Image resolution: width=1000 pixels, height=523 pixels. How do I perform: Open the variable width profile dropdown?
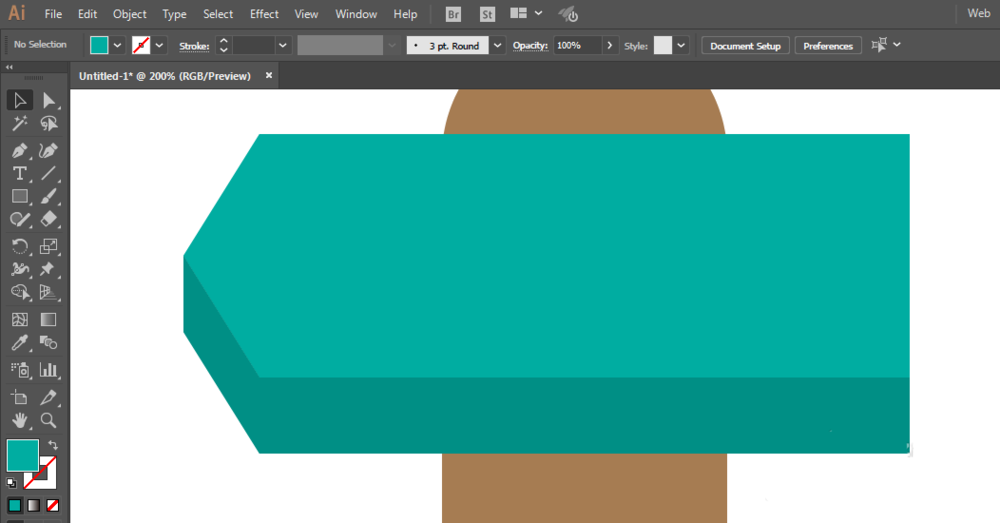392,45
